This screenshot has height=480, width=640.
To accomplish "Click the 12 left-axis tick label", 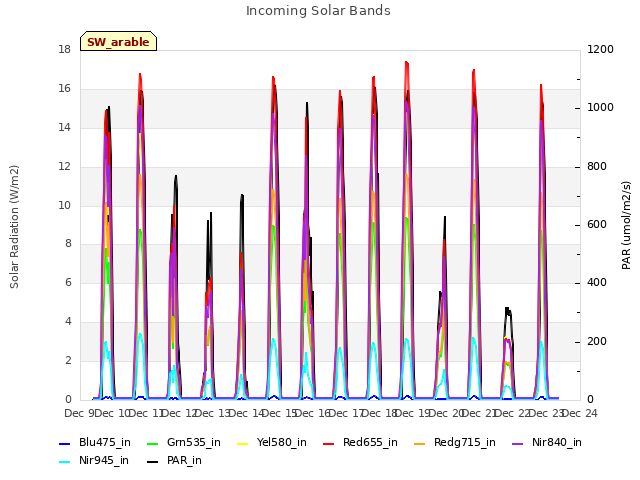I will tap(64, 167).
